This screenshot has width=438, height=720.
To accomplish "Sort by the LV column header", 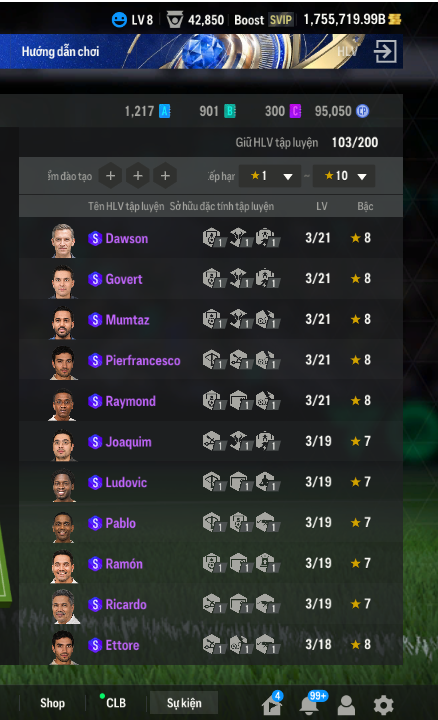I will (321, 206).
